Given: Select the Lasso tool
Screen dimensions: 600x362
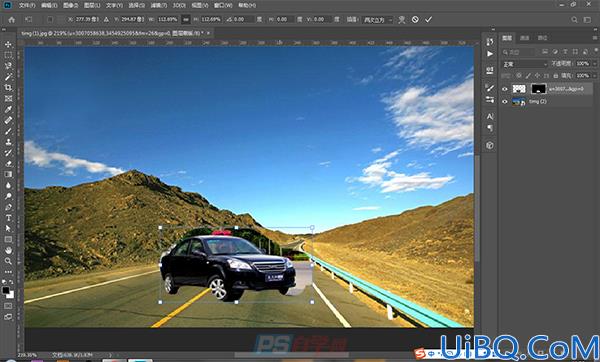Looking at the screenshot, I should click(x=8, y=66).
